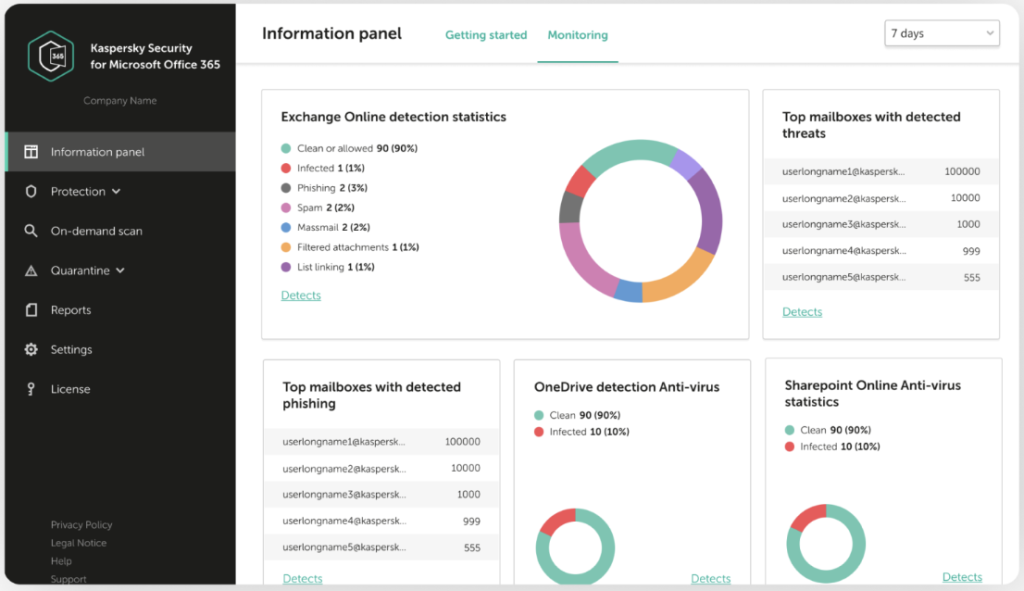Open Detects link under Exchange Online statistics
1024x591 pixels.
[300, 295]
